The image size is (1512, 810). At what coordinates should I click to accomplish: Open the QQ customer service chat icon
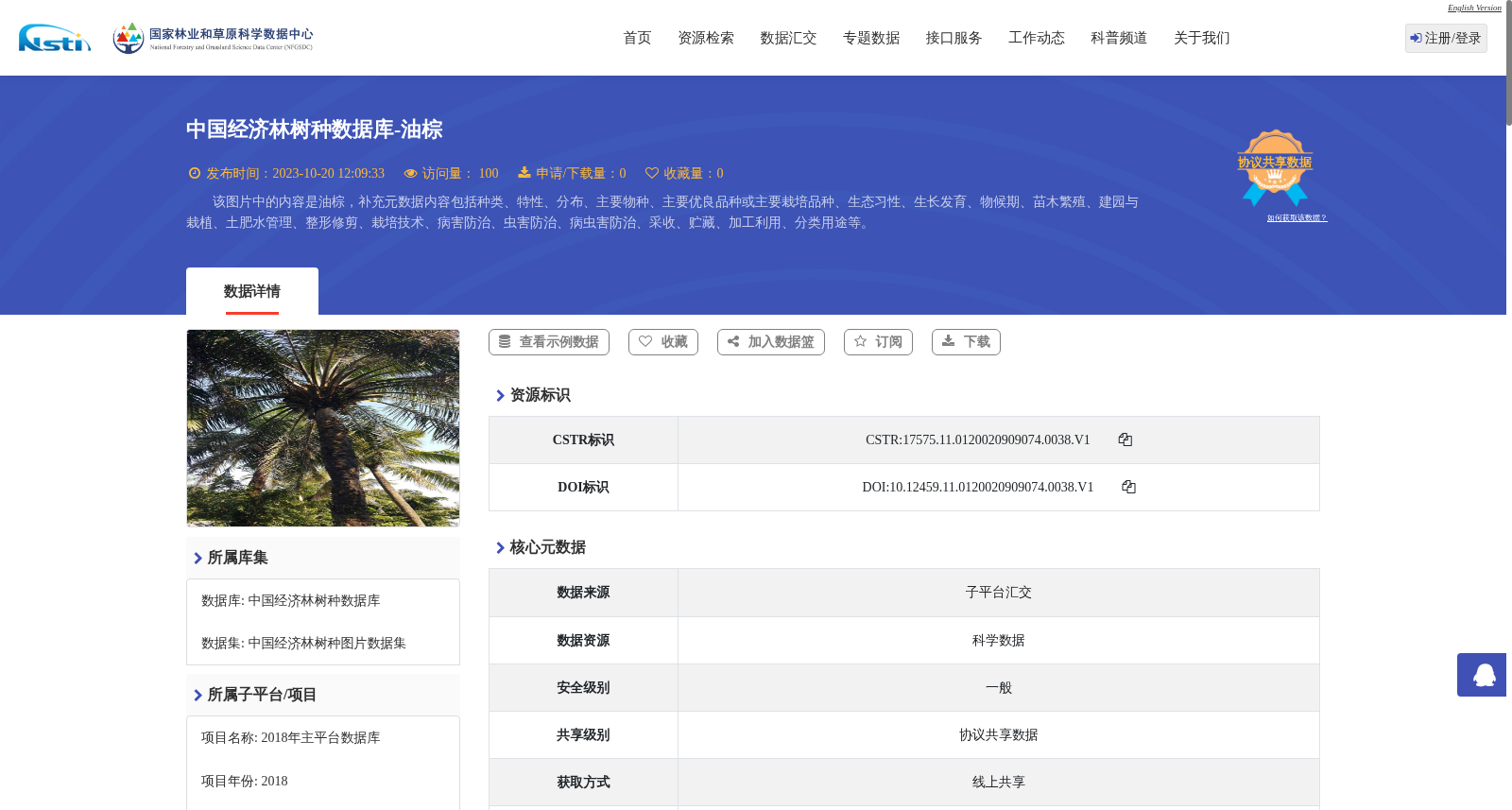tap(1484, 675)
